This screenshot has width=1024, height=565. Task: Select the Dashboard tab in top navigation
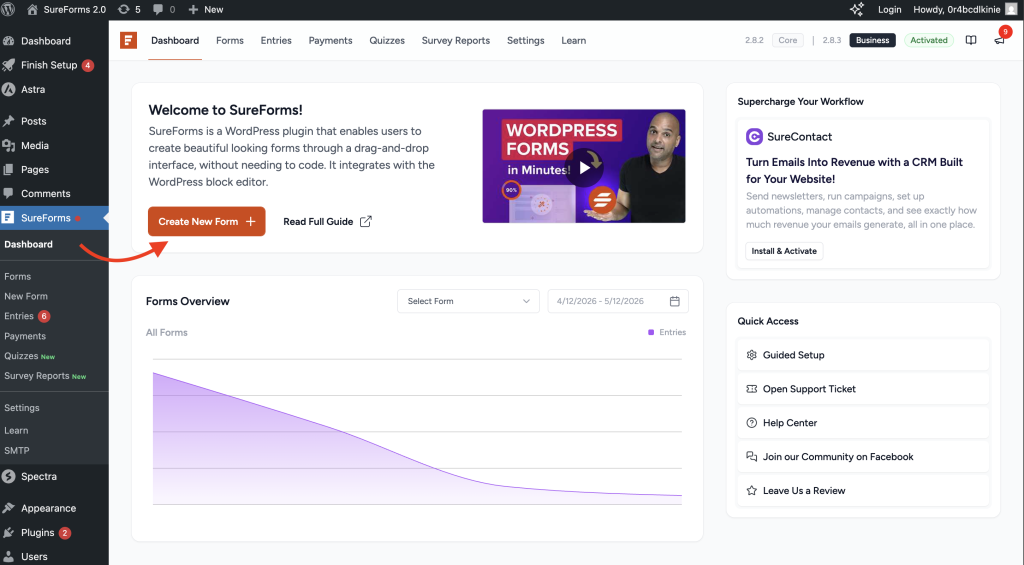point(175,40)
